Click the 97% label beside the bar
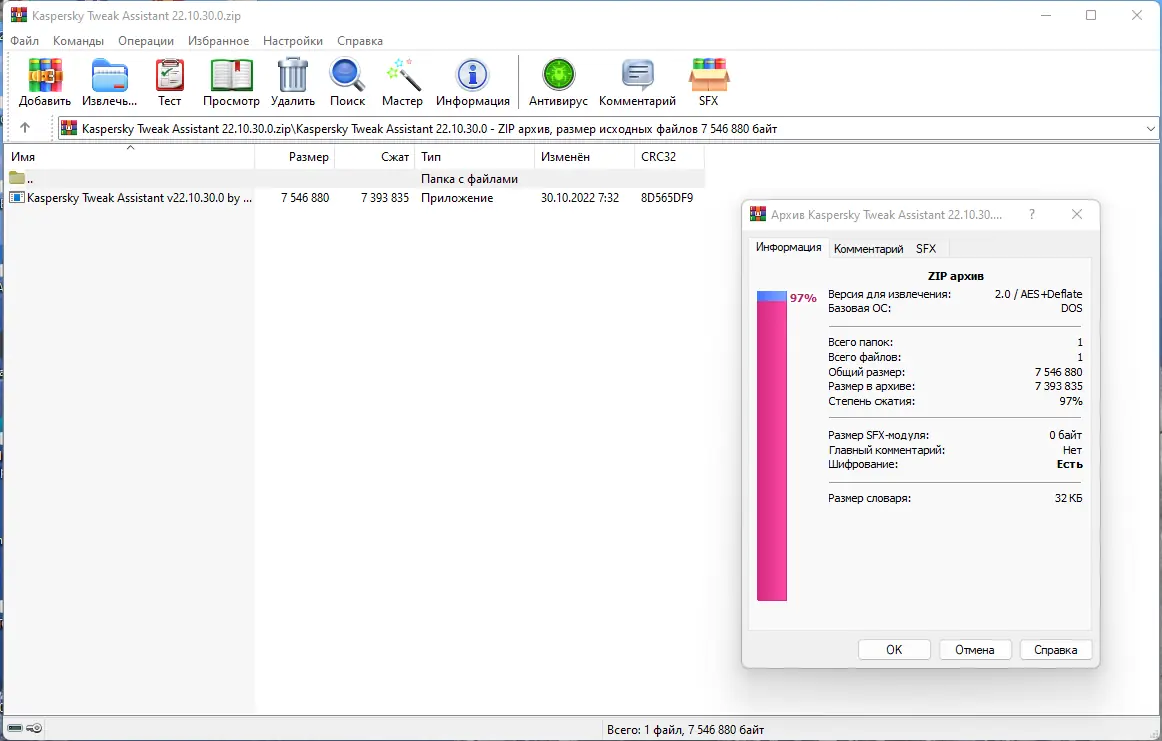Viewport: 1162px width, 741px height. pyautogui.click(x=803, y=298)
